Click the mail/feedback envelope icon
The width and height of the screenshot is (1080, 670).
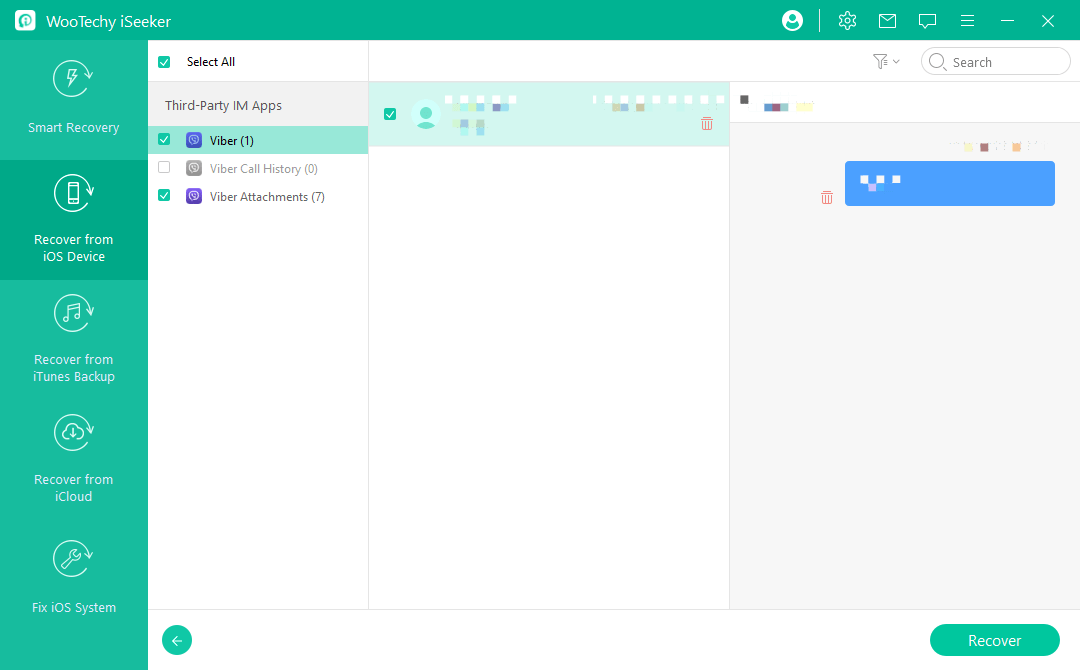(x=887, y=20)
